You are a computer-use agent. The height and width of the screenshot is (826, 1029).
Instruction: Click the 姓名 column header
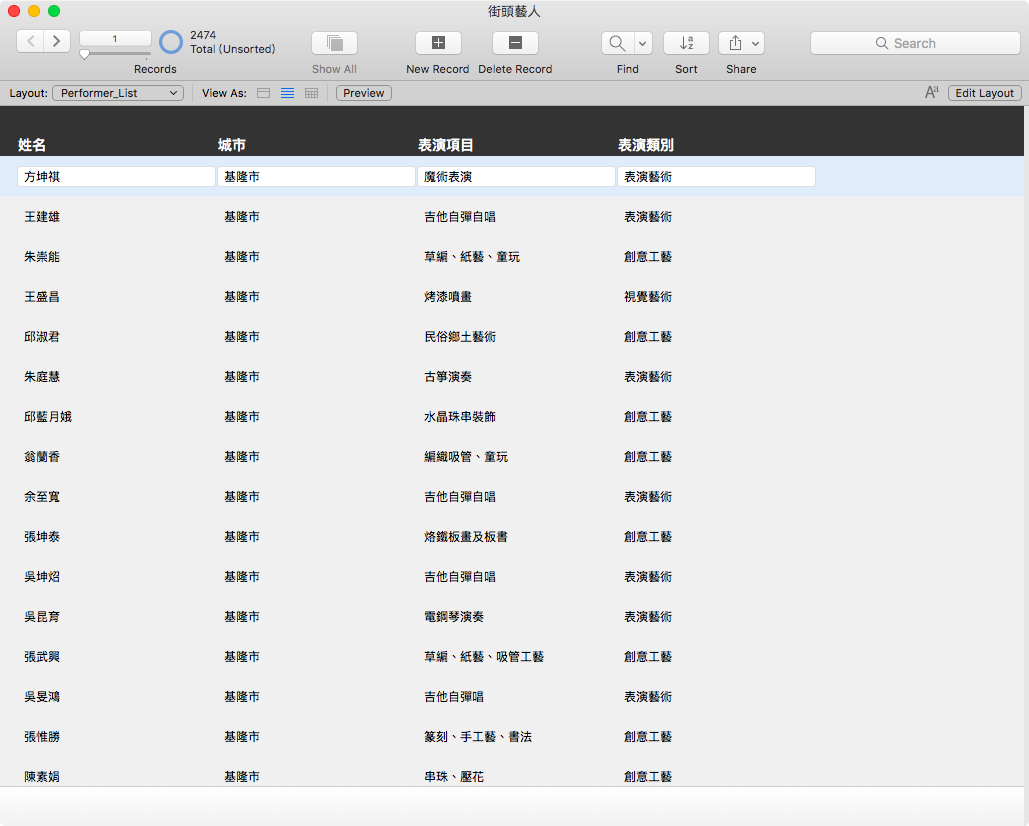coord(32,145)
